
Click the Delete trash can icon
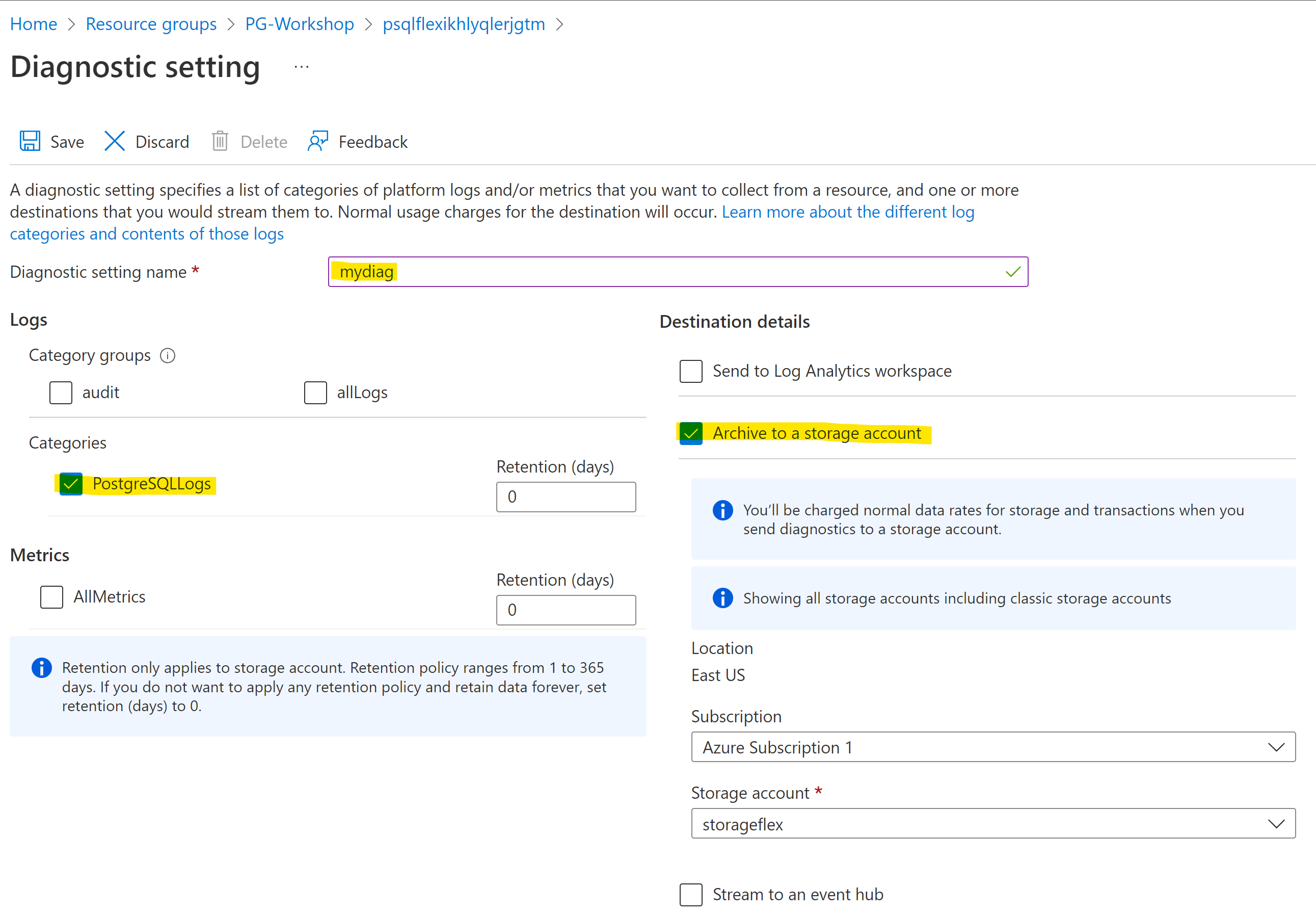(220, 141)
